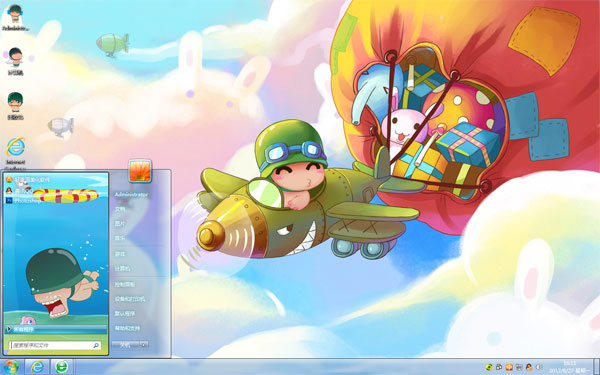Open the QQ penguin tray icon
The height and width of the screenshot is (375, 600).
click(529, 367)
